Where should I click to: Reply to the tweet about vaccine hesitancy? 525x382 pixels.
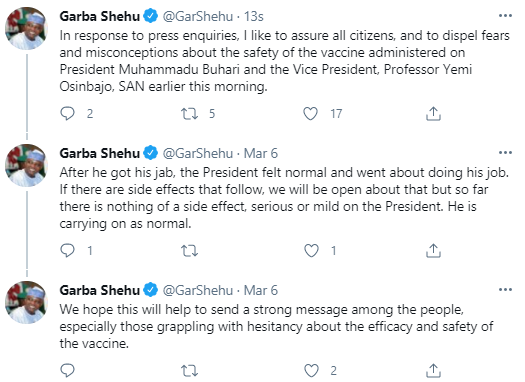click(67, 371)
